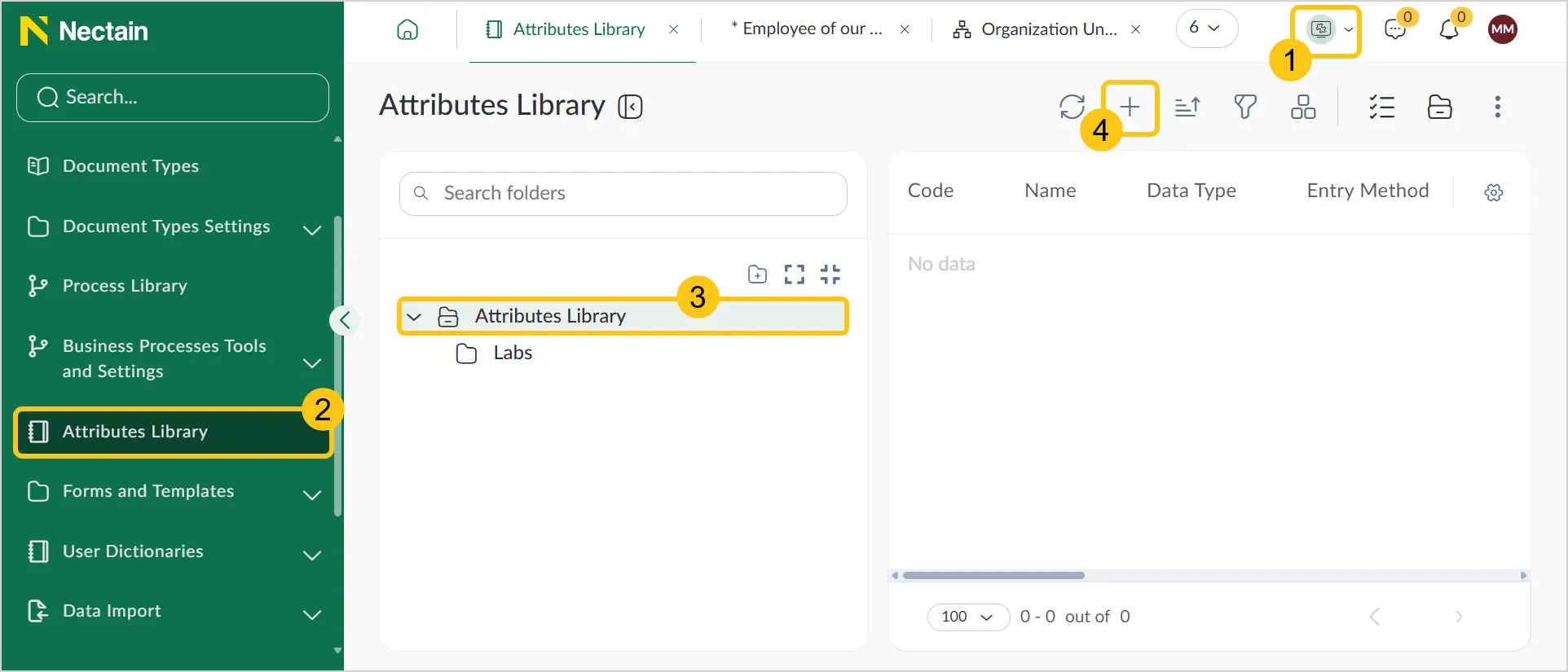Image resolution: width=1568 pixels, height=672 pixels.
Task: Go to the previous page arrow
Action: (1375, 617)
